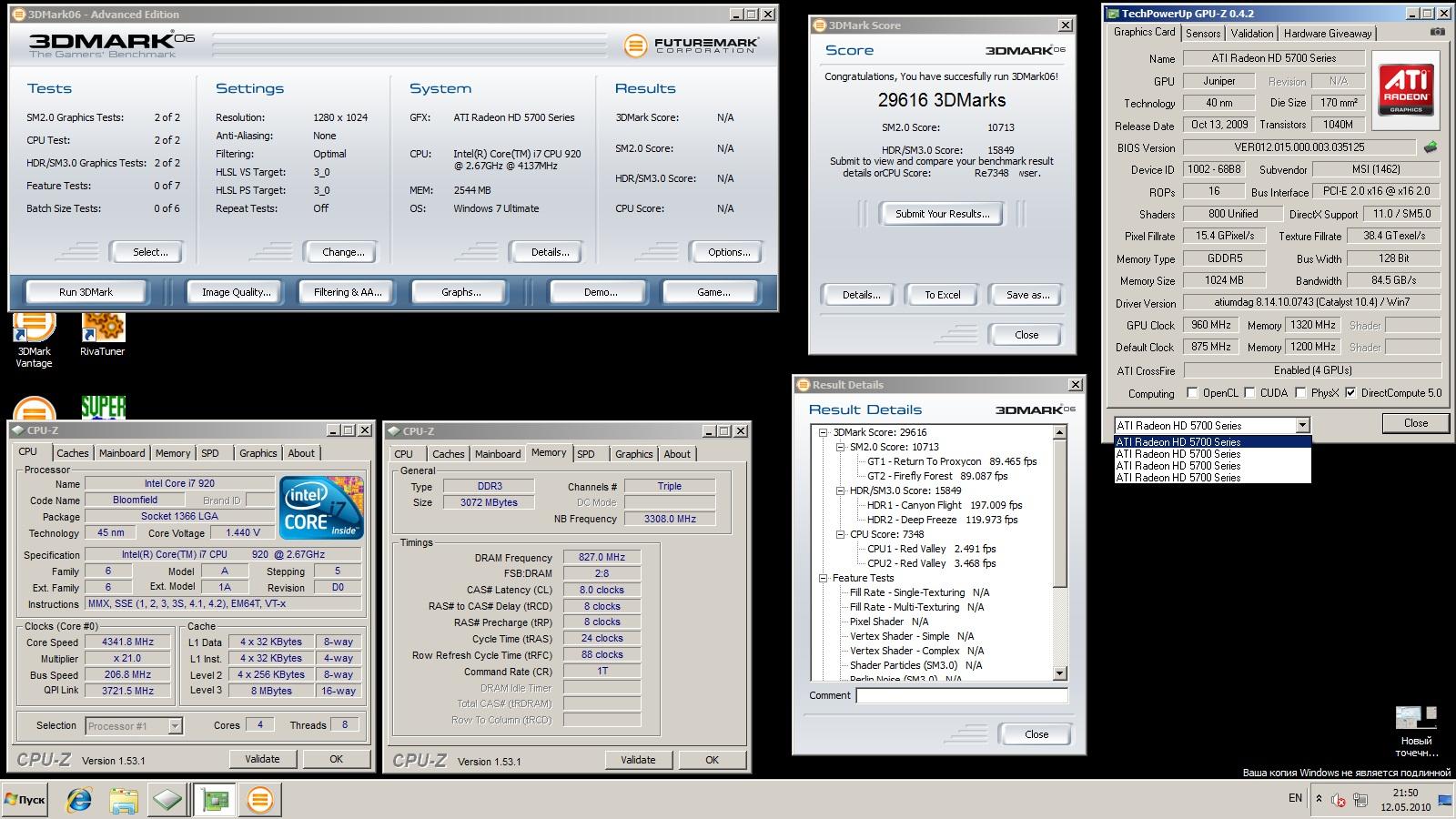Click the To Excel button
The width and height of the screenshot is (1456, 819).
pos(943,295)
